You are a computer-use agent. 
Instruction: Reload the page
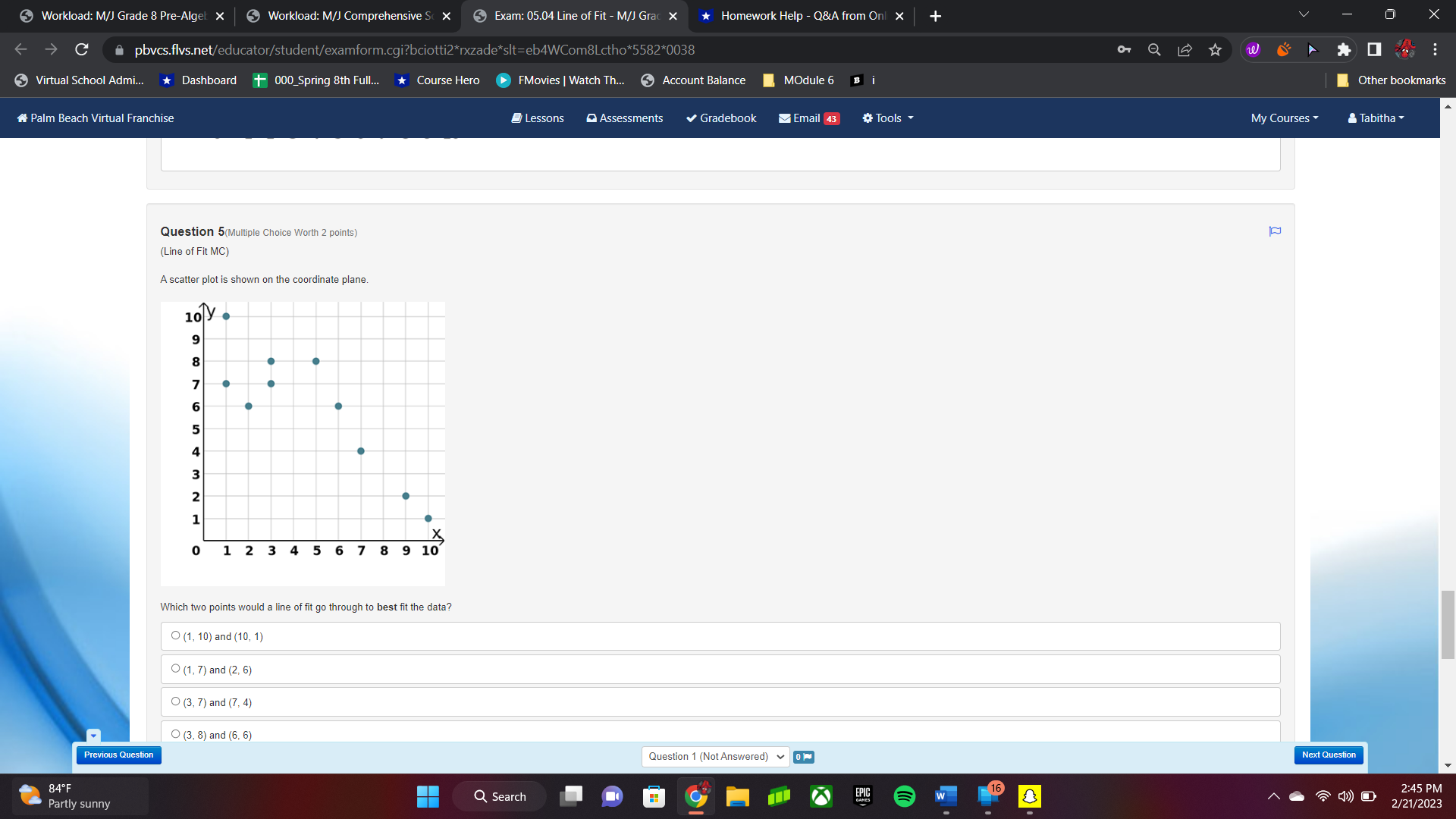point(82,50)
